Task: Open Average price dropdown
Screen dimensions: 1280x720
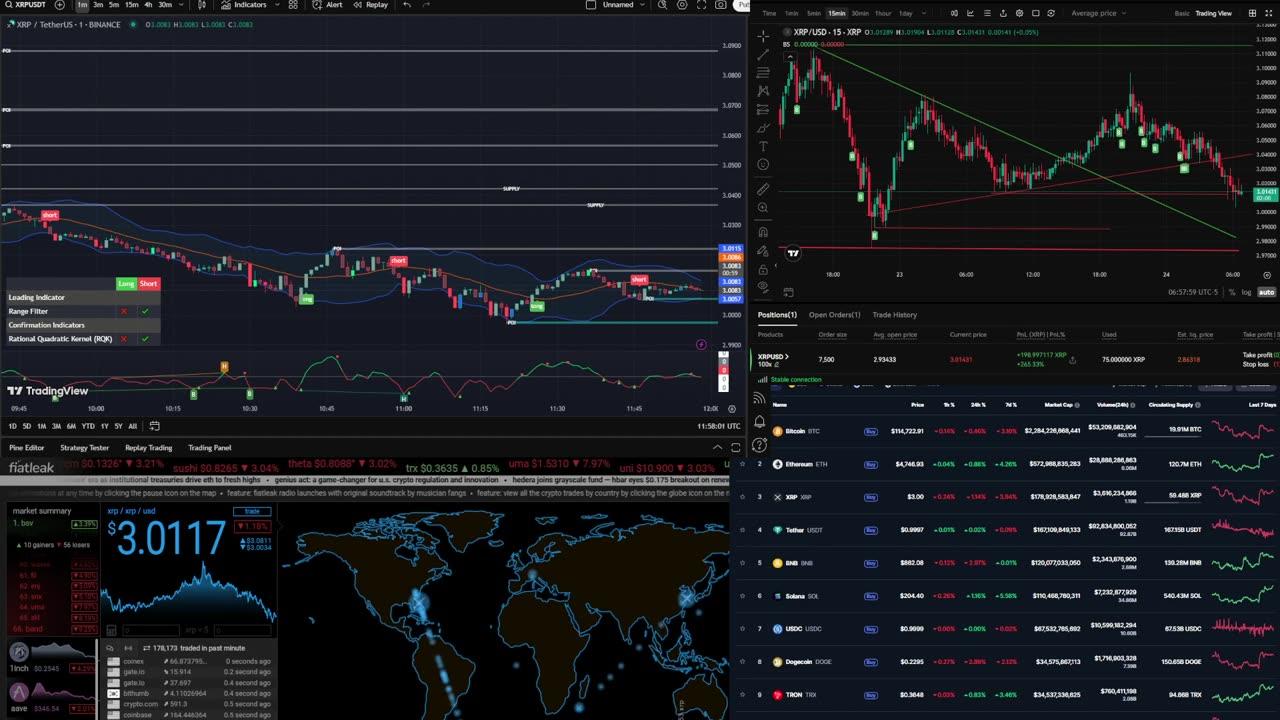Action: [x=1101, y=13]
